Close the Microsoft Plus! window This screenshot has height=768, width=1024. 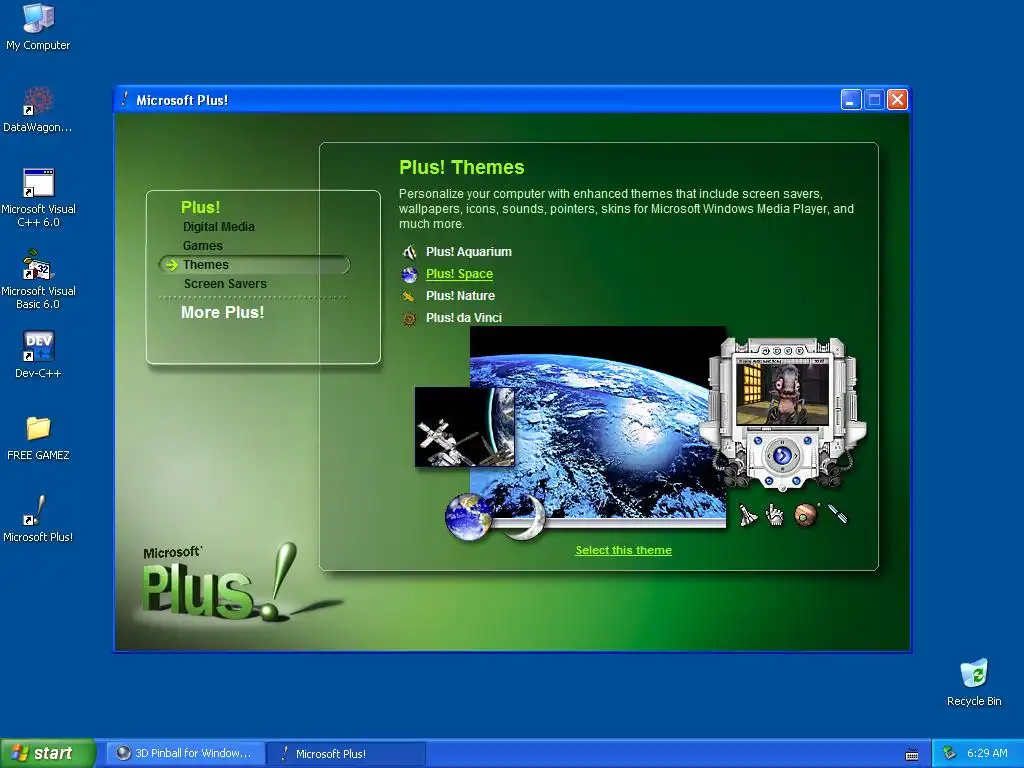coord(898,100)
